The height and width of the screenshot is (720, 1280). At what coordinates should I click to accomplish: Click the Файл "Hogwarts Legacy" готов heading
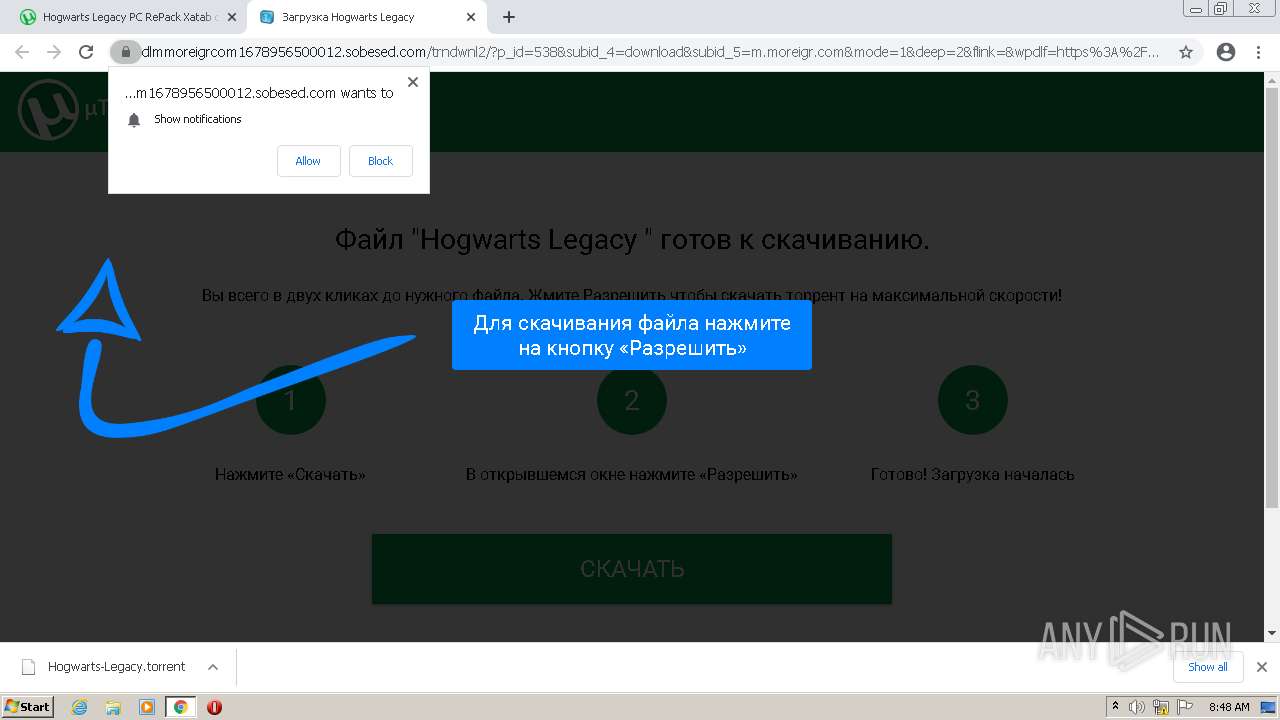(631, 240)
